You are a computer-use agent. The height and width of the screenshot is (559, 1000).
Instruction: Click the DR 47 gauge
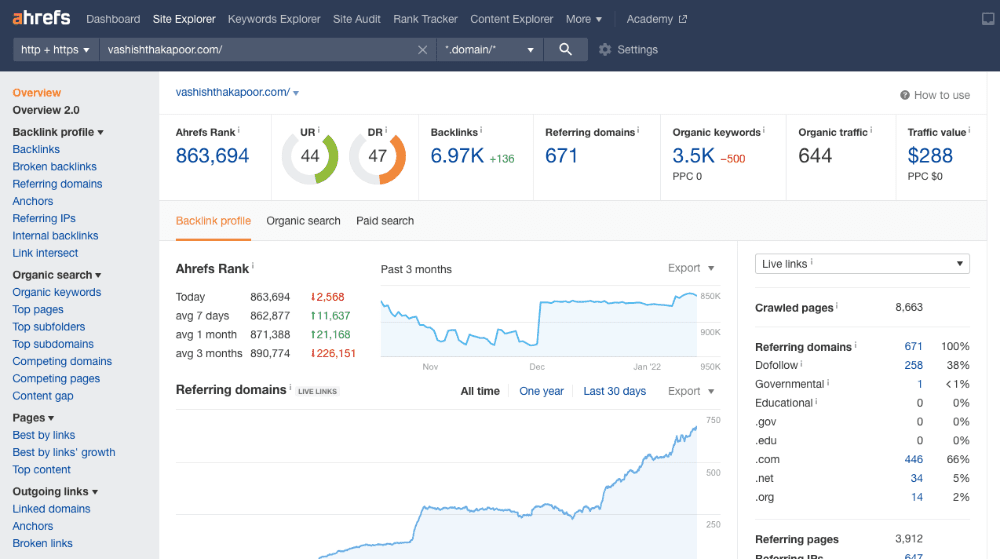378,157
